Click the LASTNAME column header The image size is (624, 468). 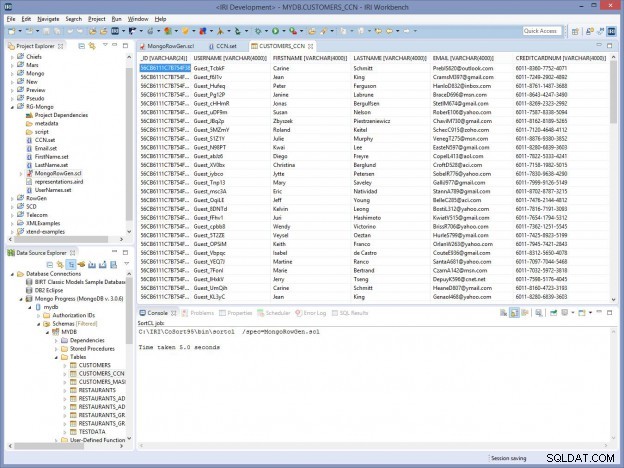[390, 58]
